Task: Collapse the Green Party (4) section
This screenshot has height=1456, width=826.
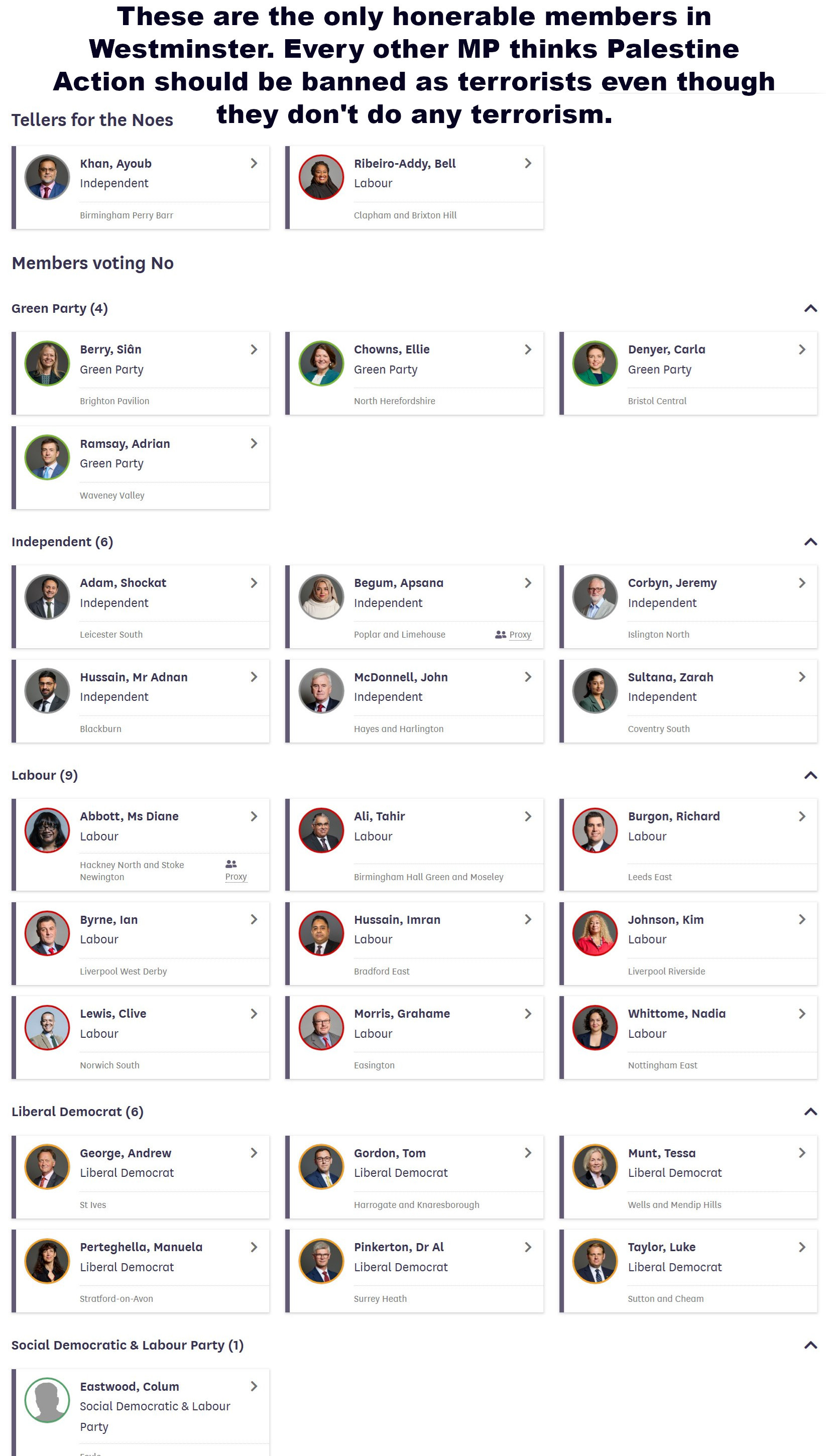Action: click(x=810, y=309)
